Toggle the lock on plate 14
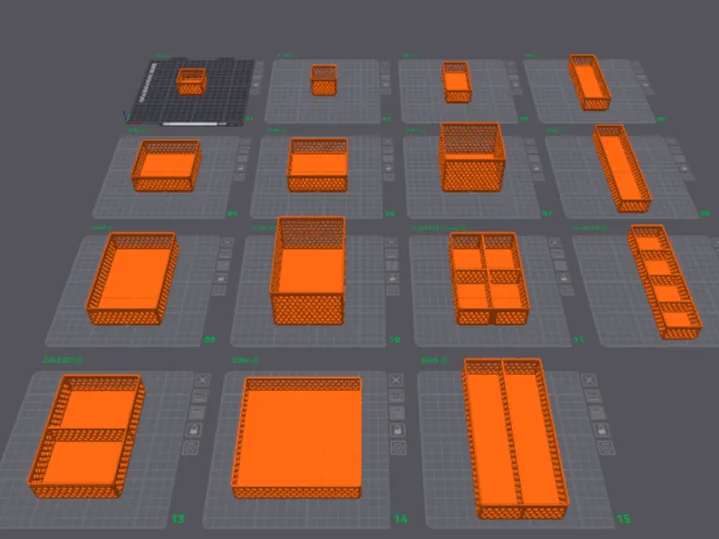 [398, 430]
